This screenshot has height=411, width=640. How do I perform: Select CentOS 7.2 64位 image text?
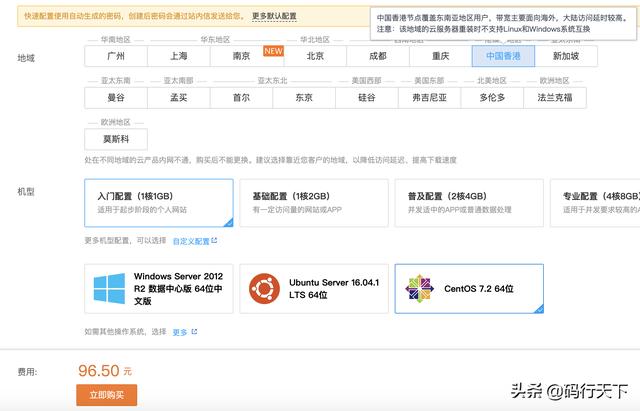click(x=479, y=289)
